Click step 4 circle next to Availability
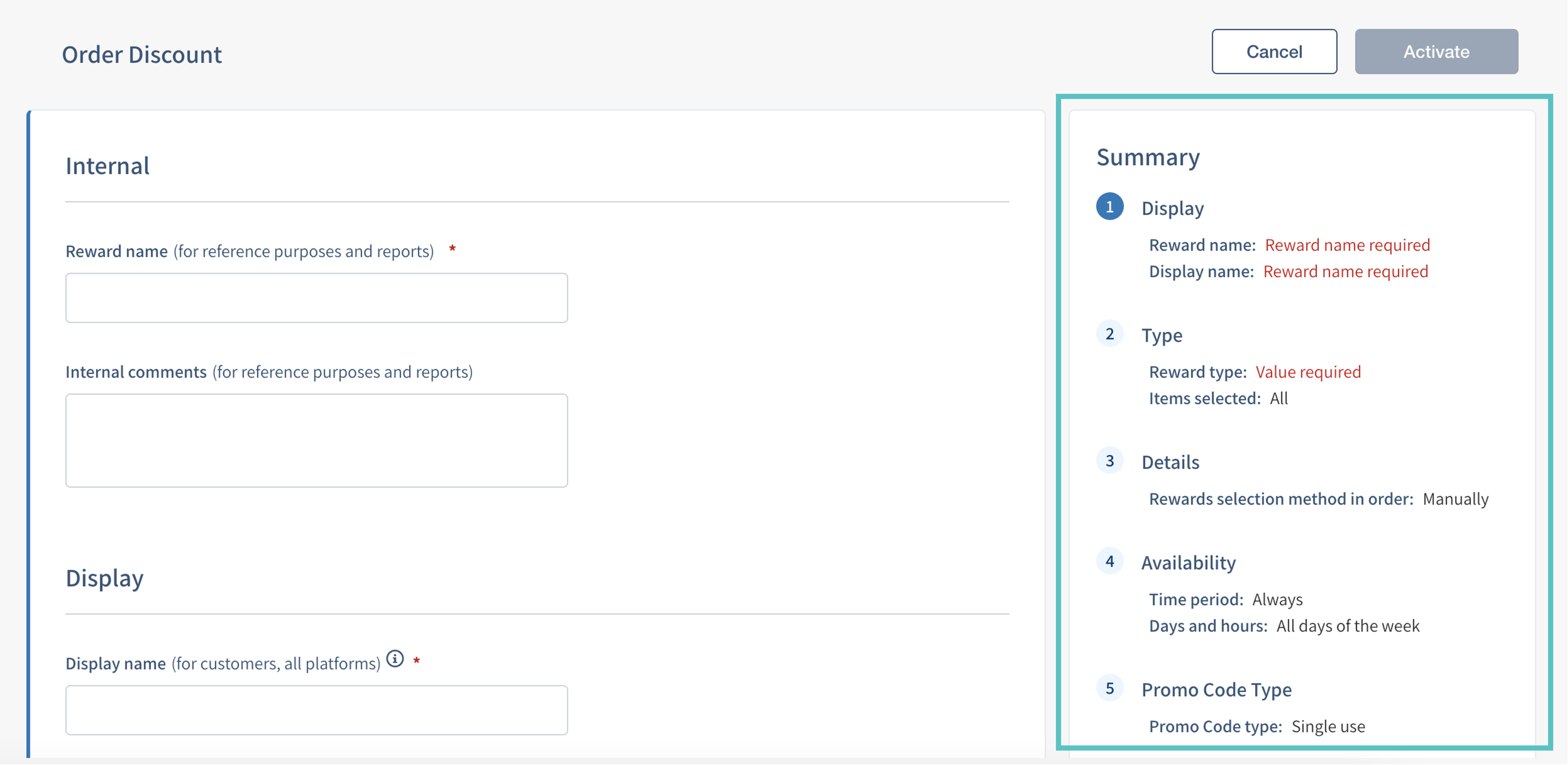 1109,561
